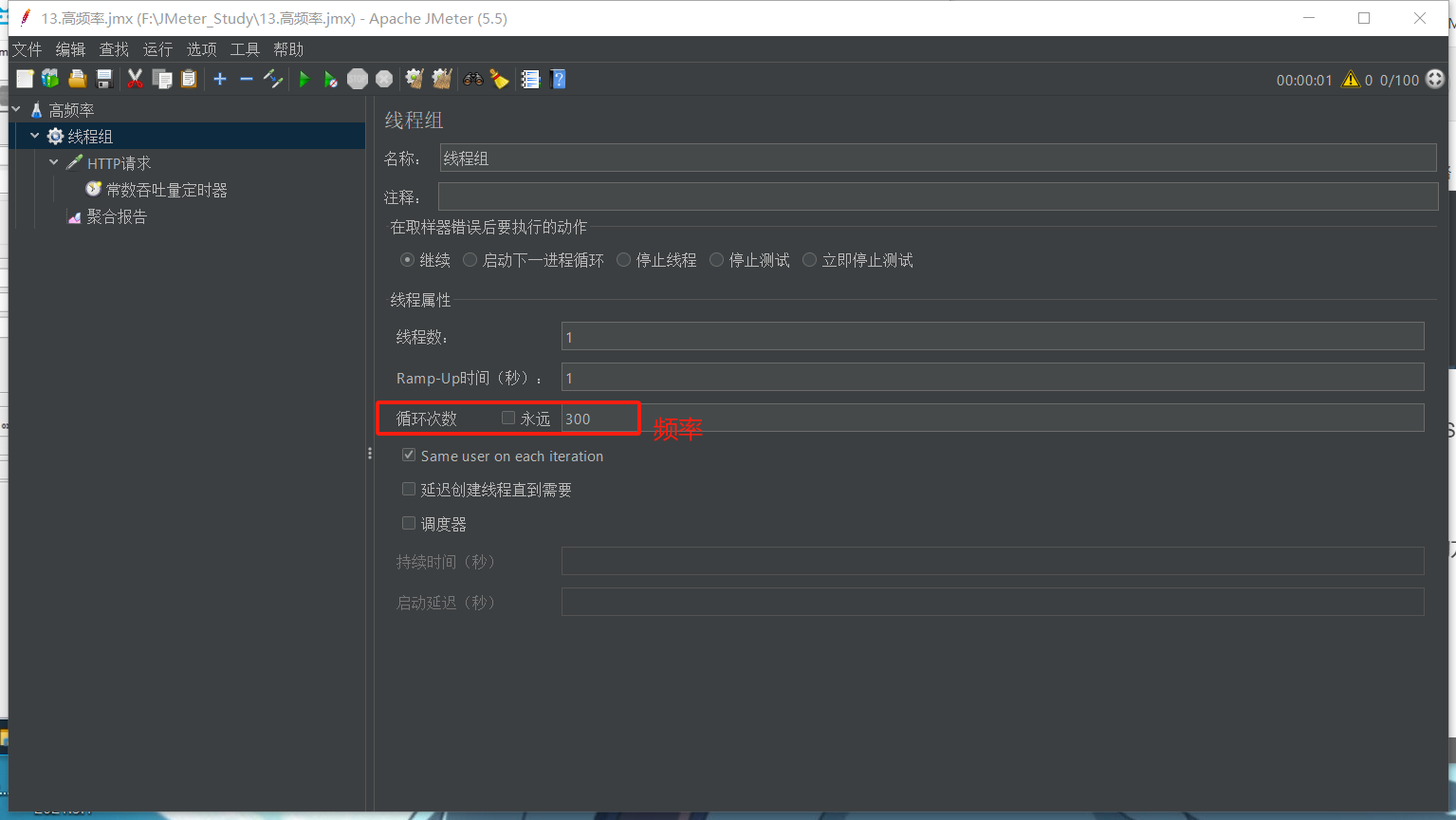Open the 查找 menu
The image size is (1456, 820).
114,49
